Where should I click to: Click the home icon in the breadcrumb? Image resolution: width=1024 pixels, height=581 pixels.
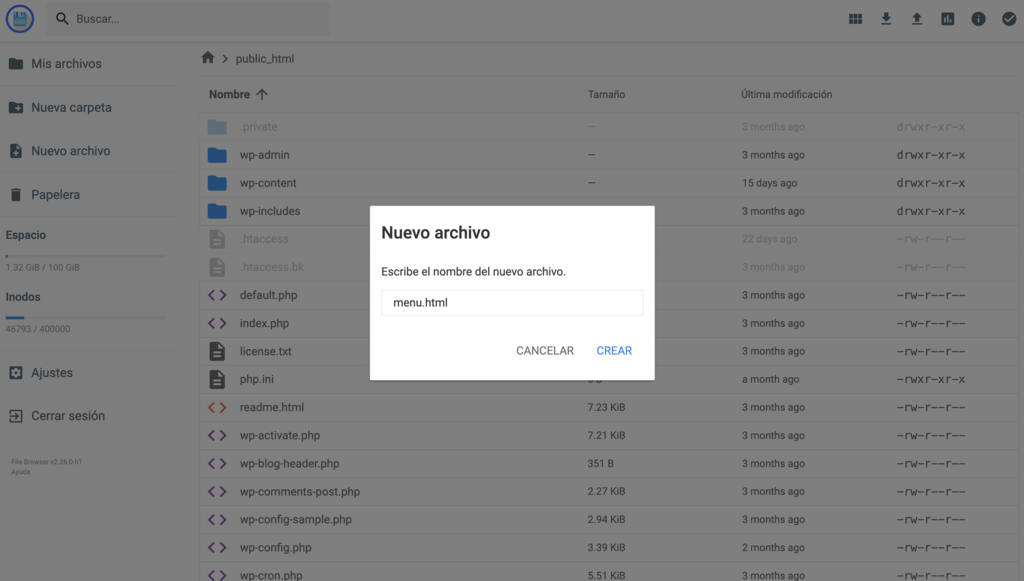pyautogui.click(x=207, y=58)
